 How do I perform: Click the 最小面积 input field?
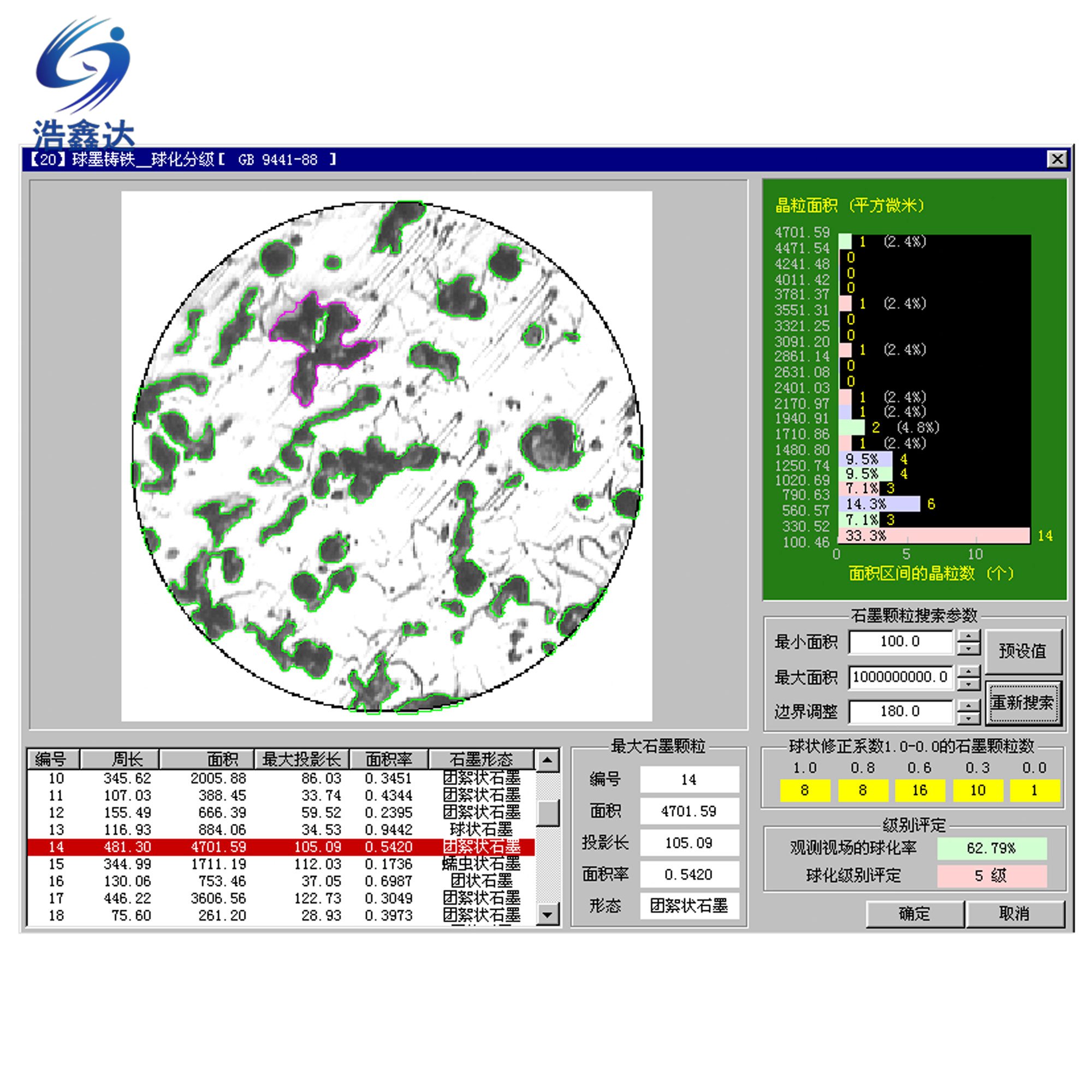click(900, 642)
